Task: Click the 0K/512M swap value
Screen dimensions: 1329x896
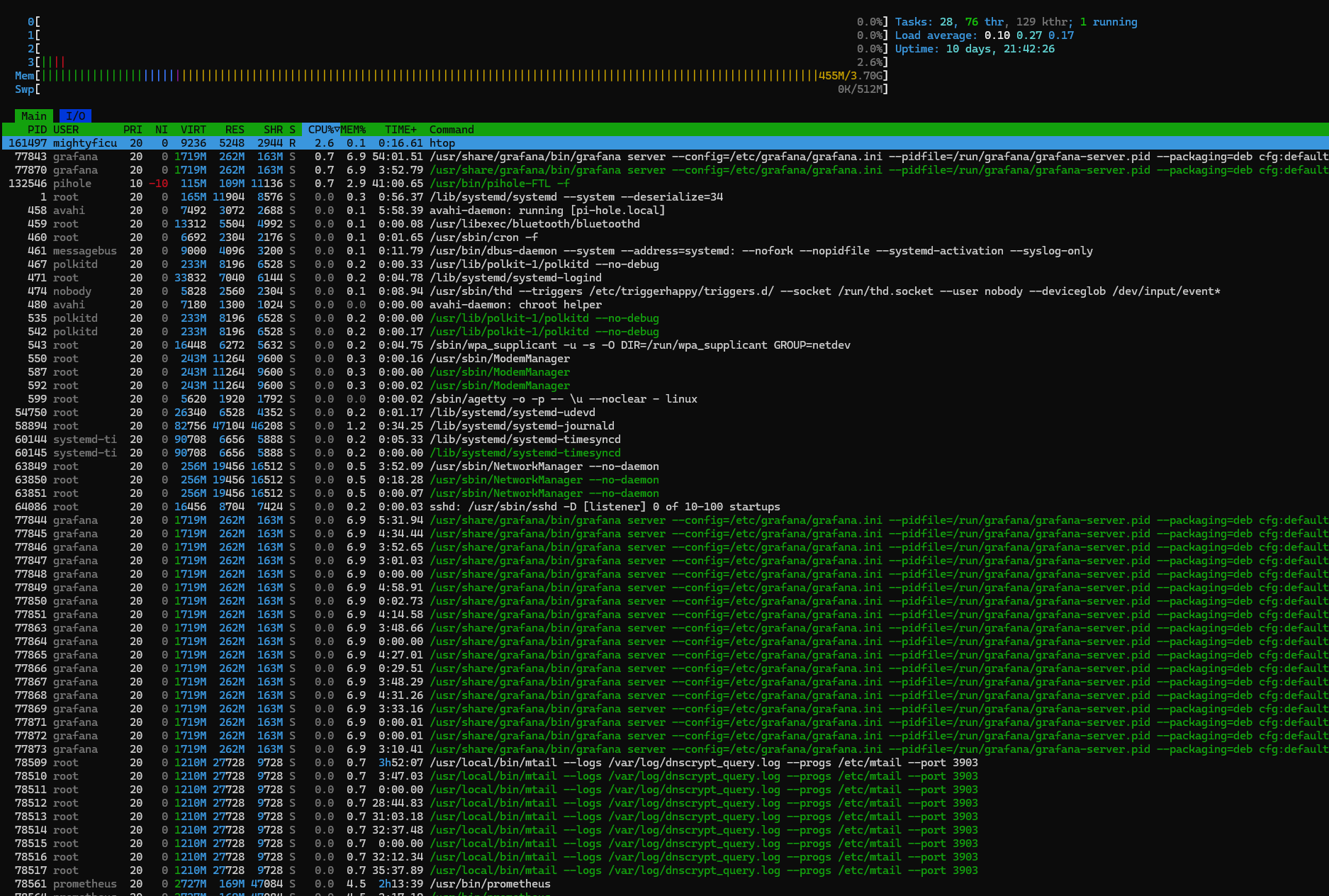Action: [860, 89]
